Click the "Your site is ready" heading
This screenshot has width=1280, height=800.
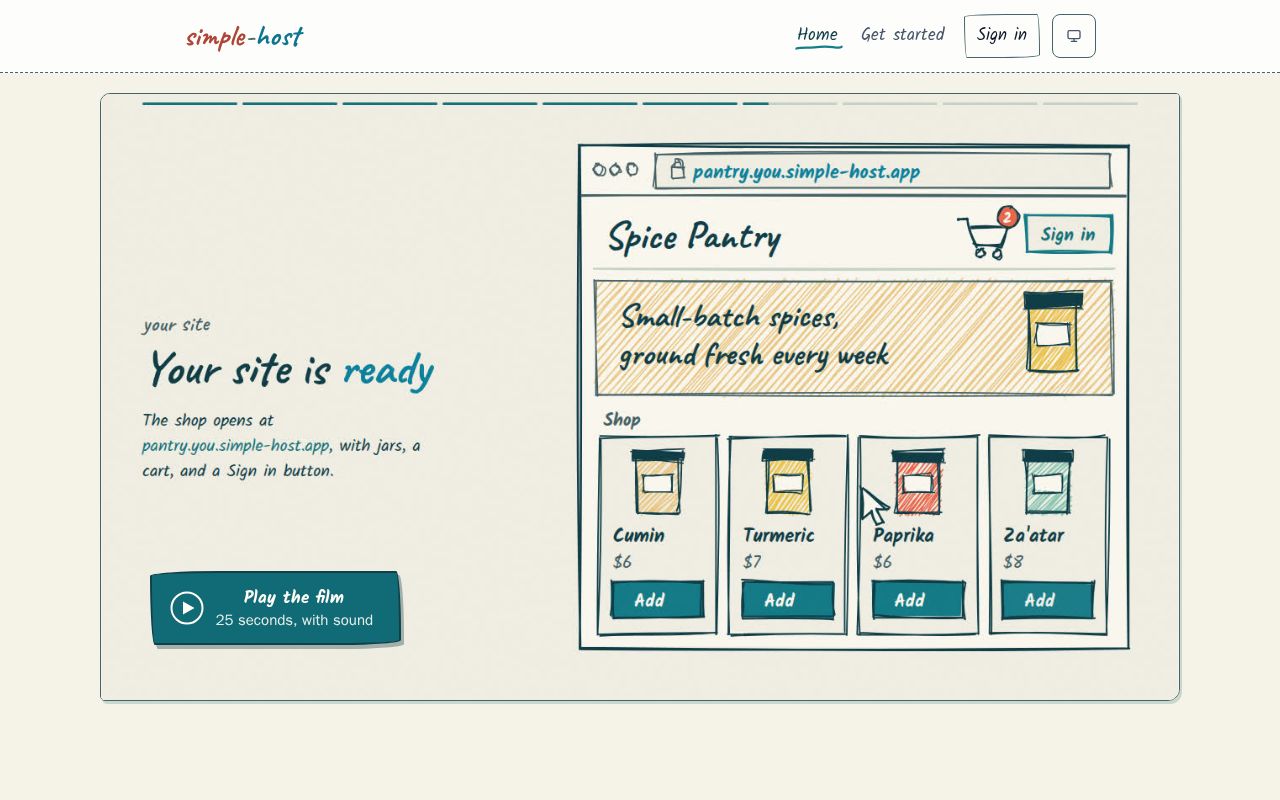click(290, 371)
